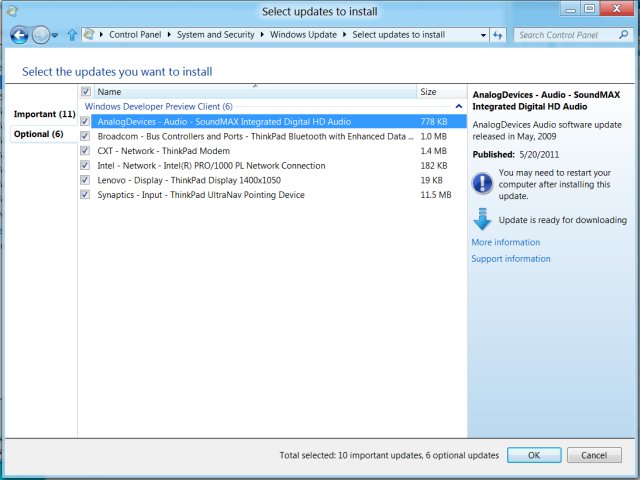640x480 pixels.
Task: Expand the arrow after Windows Update breadcrumb
Action: [344, 35]
